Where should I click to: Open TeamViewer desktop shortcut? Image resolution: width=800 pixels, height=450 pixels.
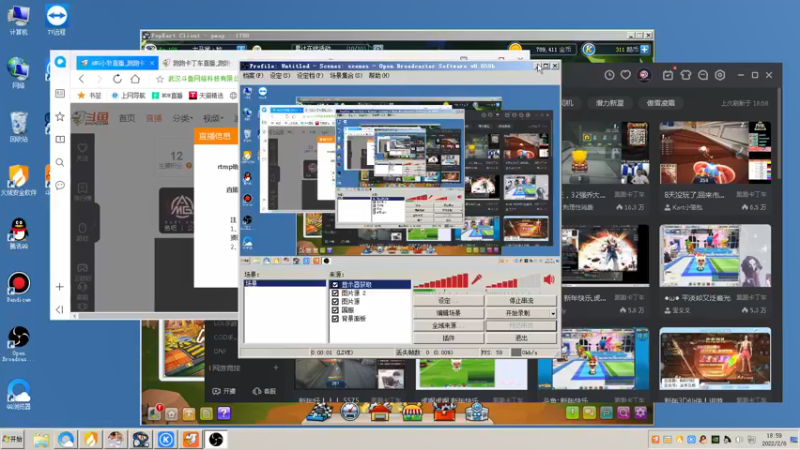(57, 19)
